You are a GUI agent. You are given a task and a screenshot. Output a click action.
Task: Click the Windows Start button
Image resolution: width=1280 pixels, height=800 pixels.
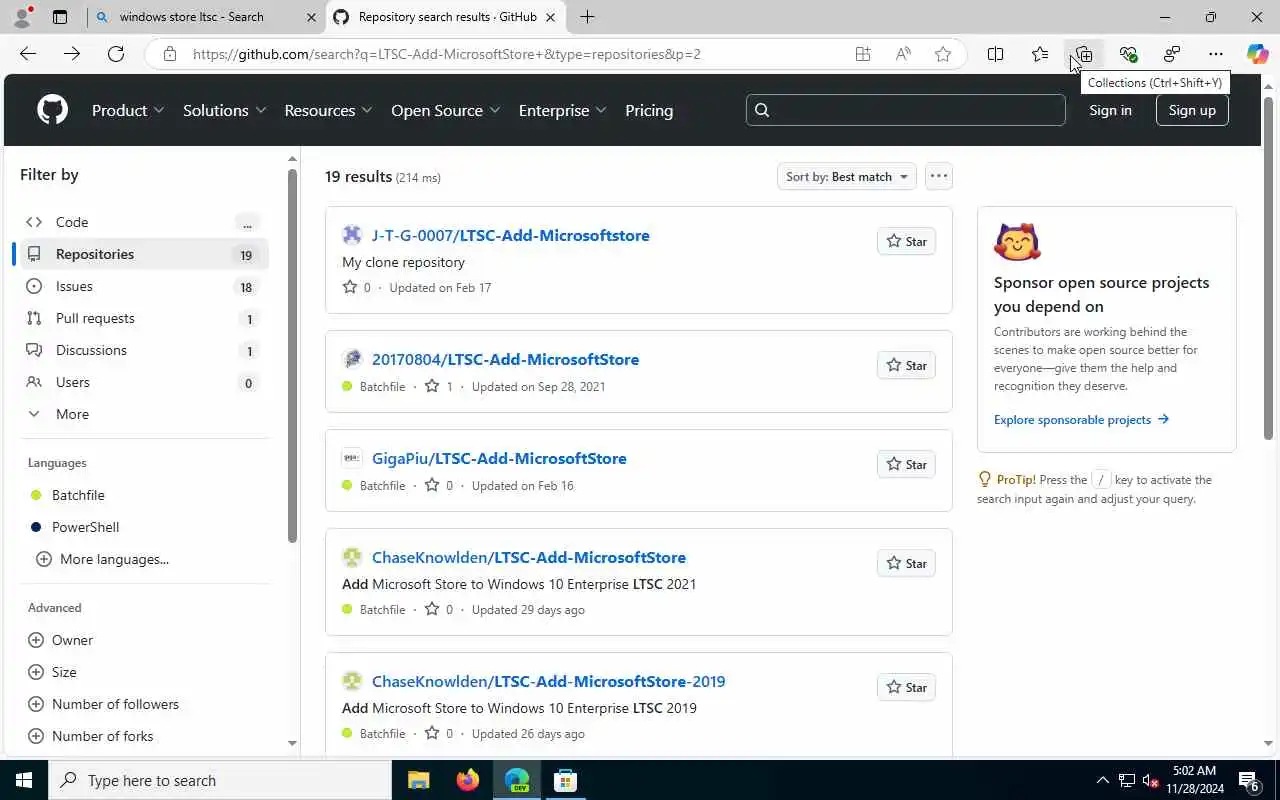pos(24,780)
